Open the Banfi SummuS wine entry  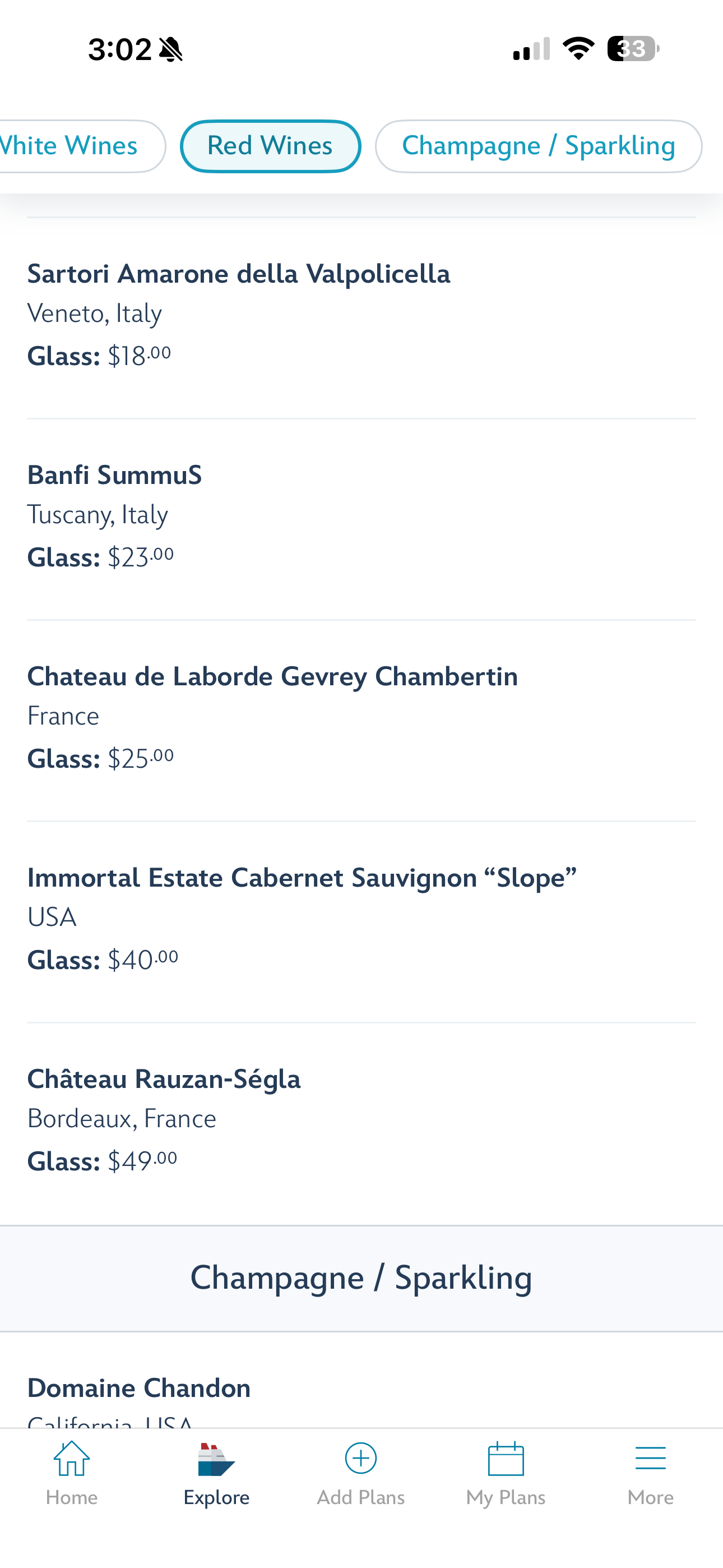[x=114, y=476]
